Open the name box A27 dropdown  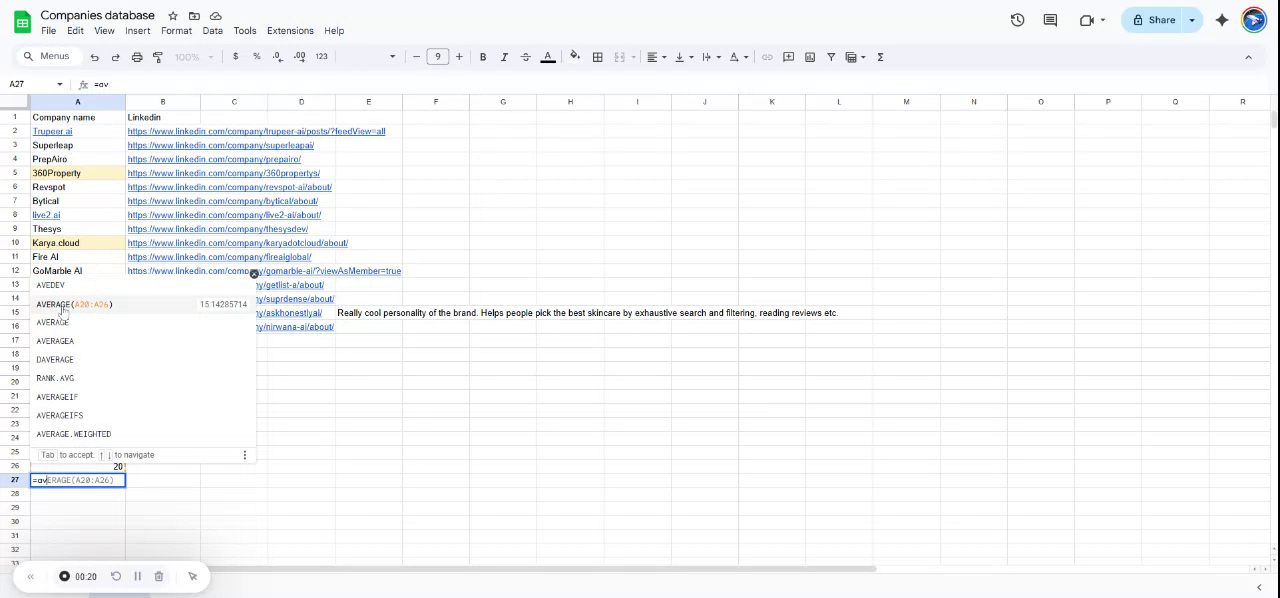coord(60,84)
